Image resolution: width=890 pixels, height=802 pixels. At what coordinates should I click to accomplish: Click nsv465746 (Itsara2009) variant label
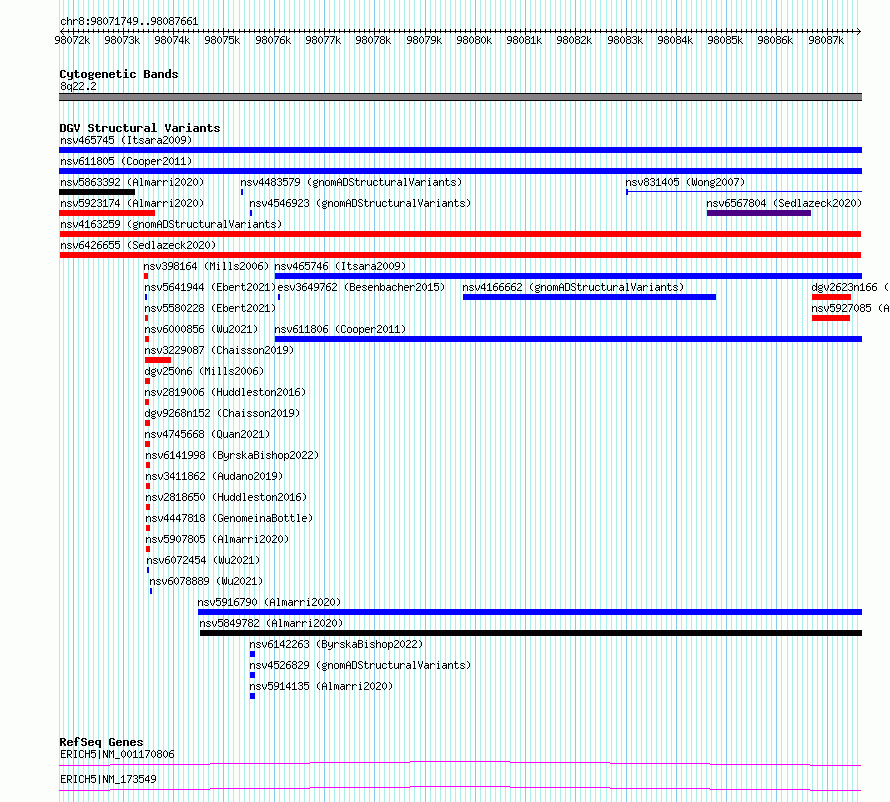[x=340, y=266]
